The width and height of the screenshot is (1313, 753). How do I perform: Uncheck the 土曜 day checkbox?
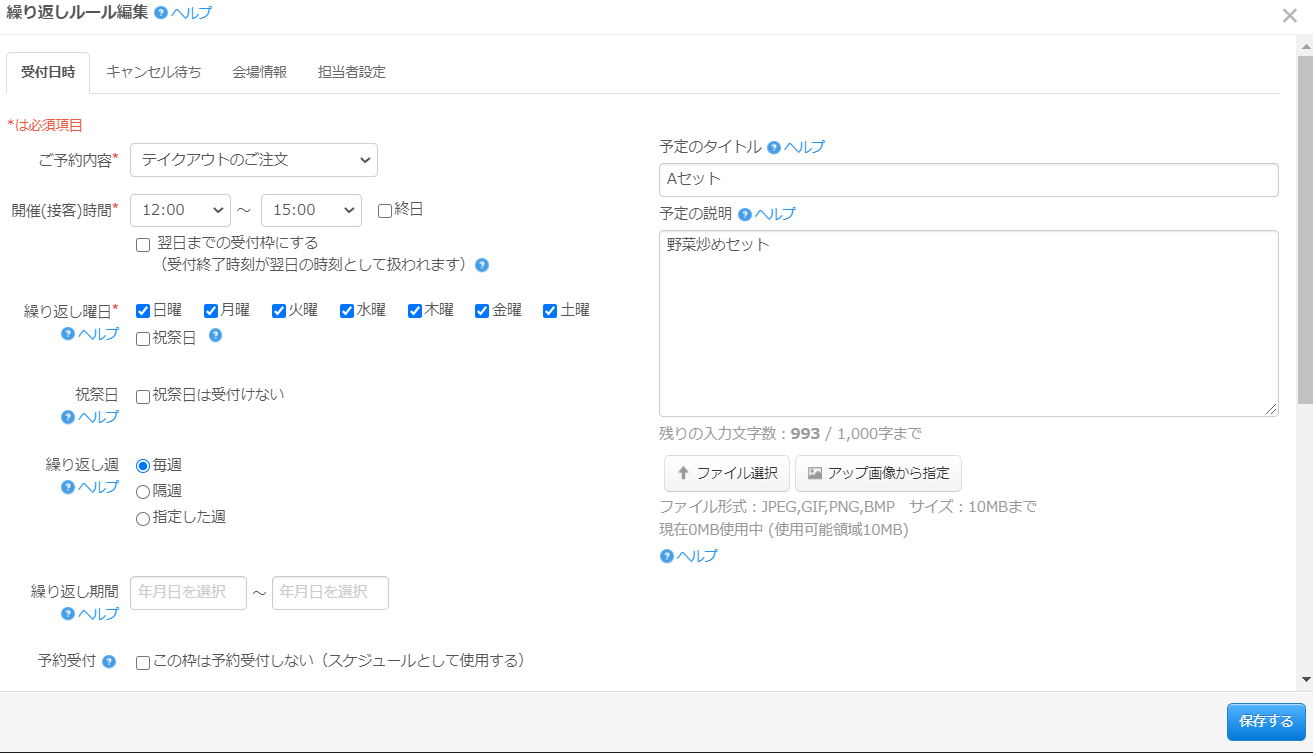pos(548,310)
